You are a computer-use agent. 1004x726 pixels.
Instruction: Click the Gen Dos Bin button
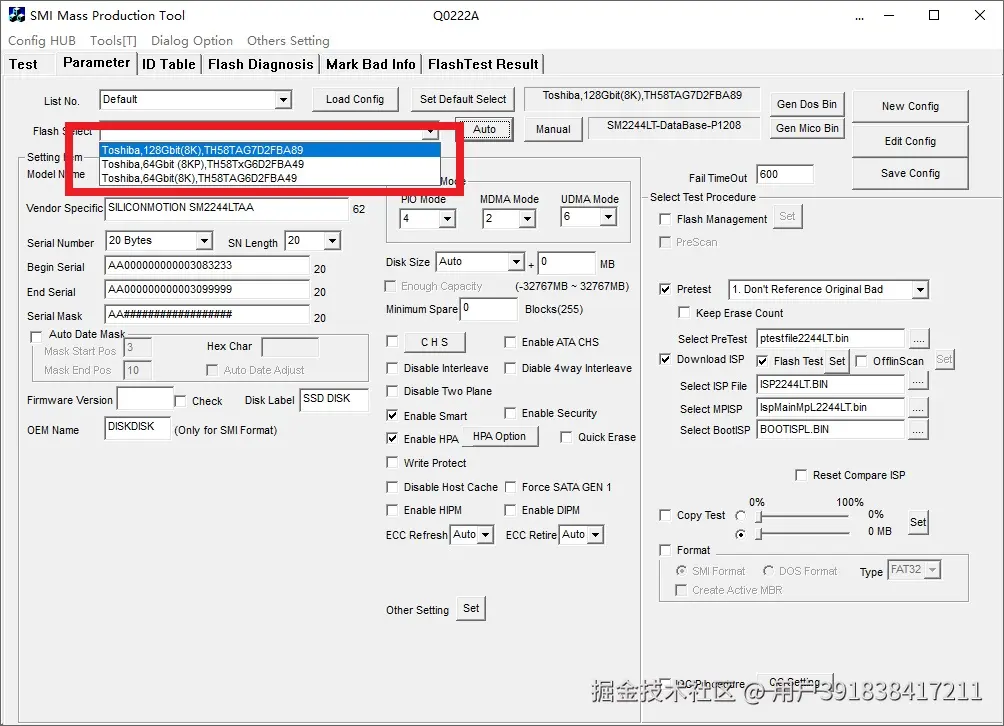click(807, 104)
